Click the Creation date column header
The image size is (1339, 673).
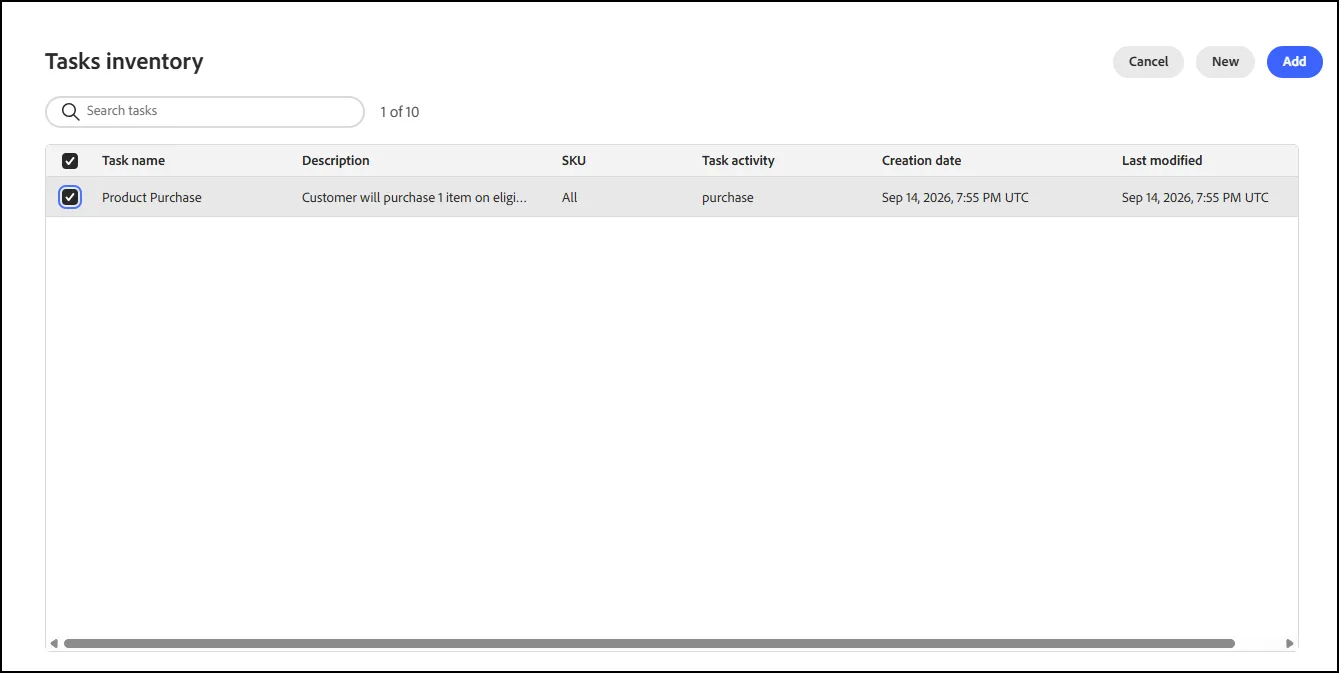pyautogui.click(x=921, y=161)
